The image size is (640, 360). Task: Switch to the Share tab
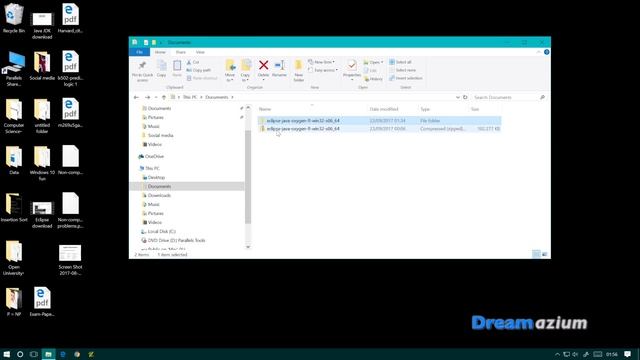180,52
